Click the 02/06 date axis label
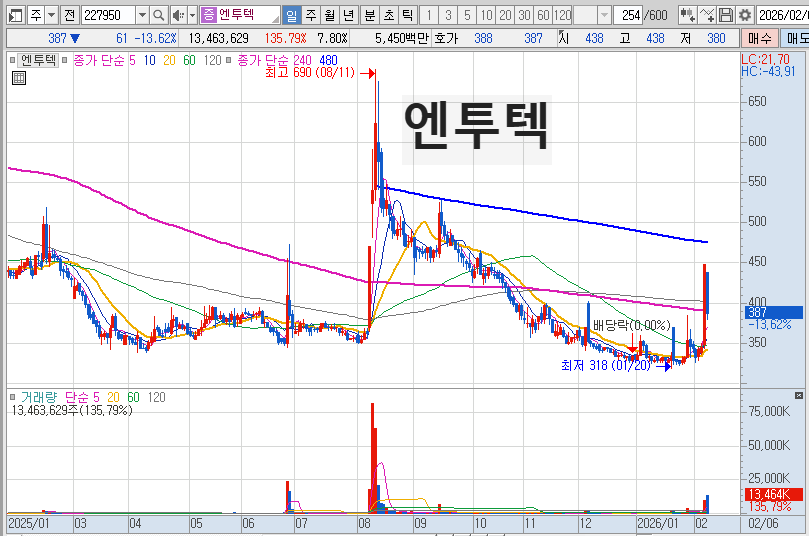Screen dimensions: 809x536 [763, 524]
